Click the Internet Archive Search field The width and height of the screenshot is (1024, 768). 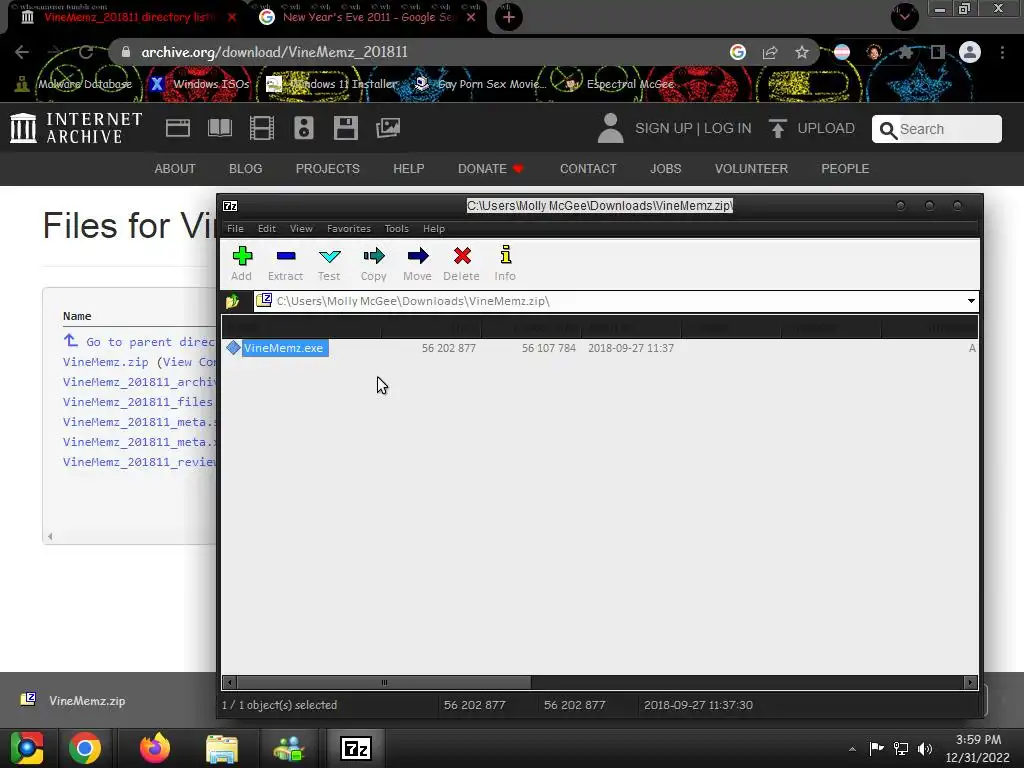point(936,129)
